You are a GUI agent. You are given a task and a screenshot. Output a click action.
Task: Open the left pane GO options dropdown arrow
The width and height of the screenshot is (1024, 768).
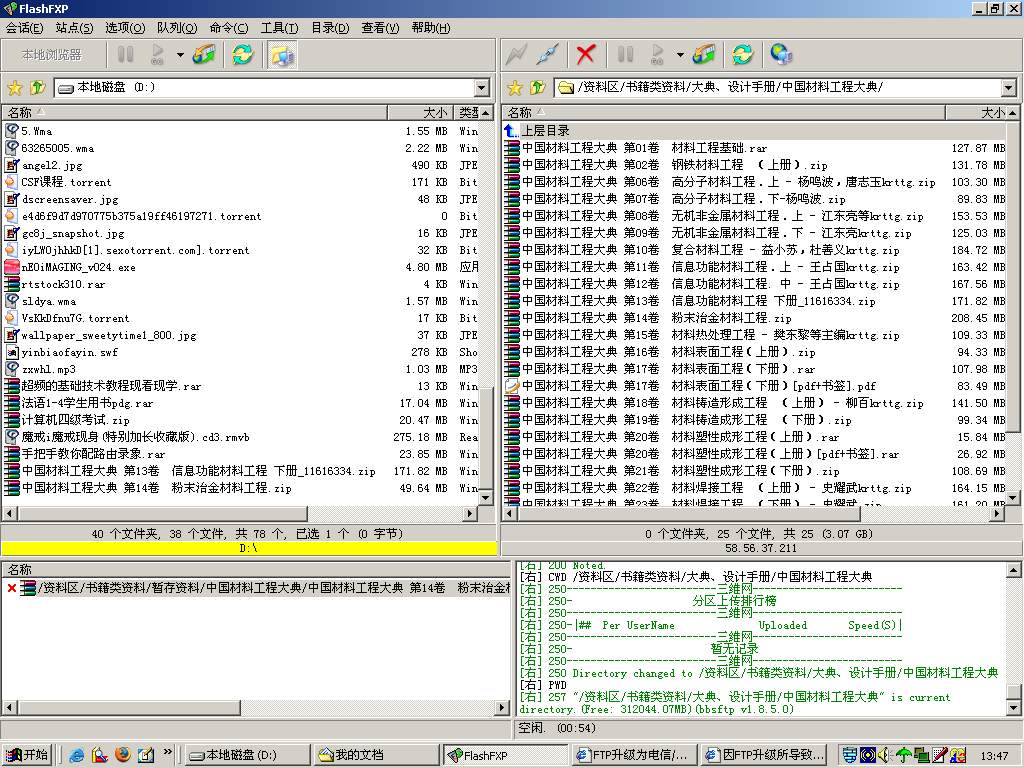pyautogui.click(x=180, y=55)
